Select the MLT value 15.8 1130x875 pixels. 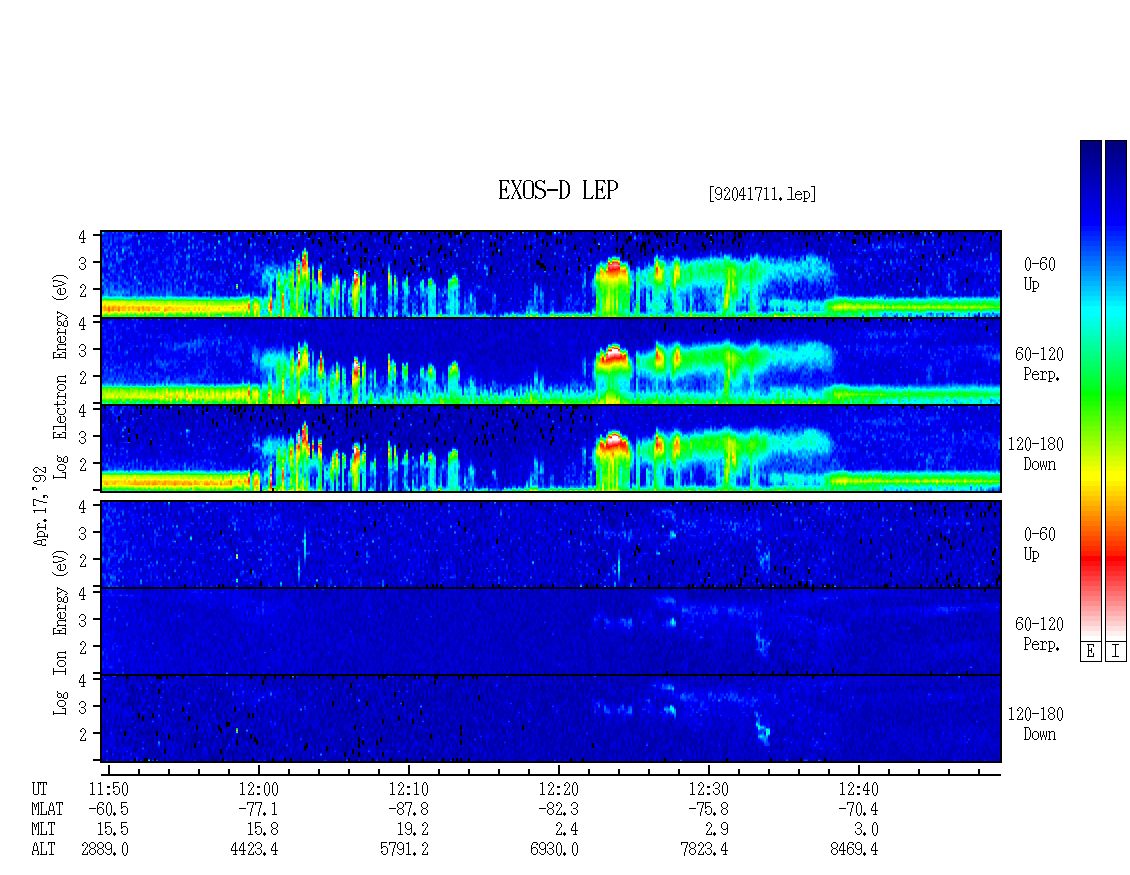tap(262, 830)
